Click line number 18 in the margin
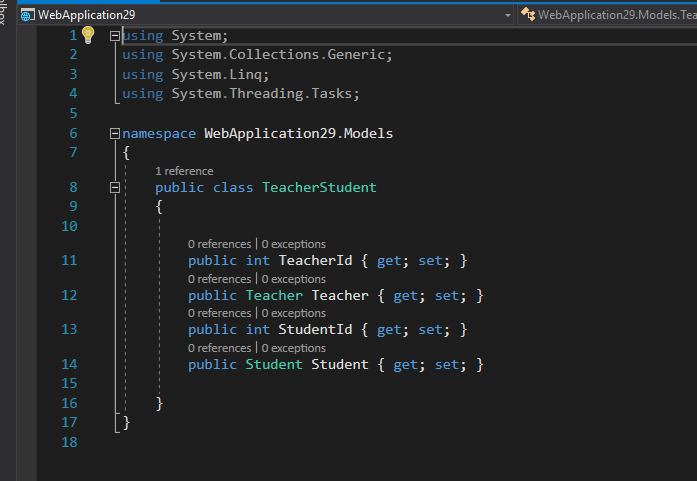Viewport: 697px width, 481px height. 69,442
